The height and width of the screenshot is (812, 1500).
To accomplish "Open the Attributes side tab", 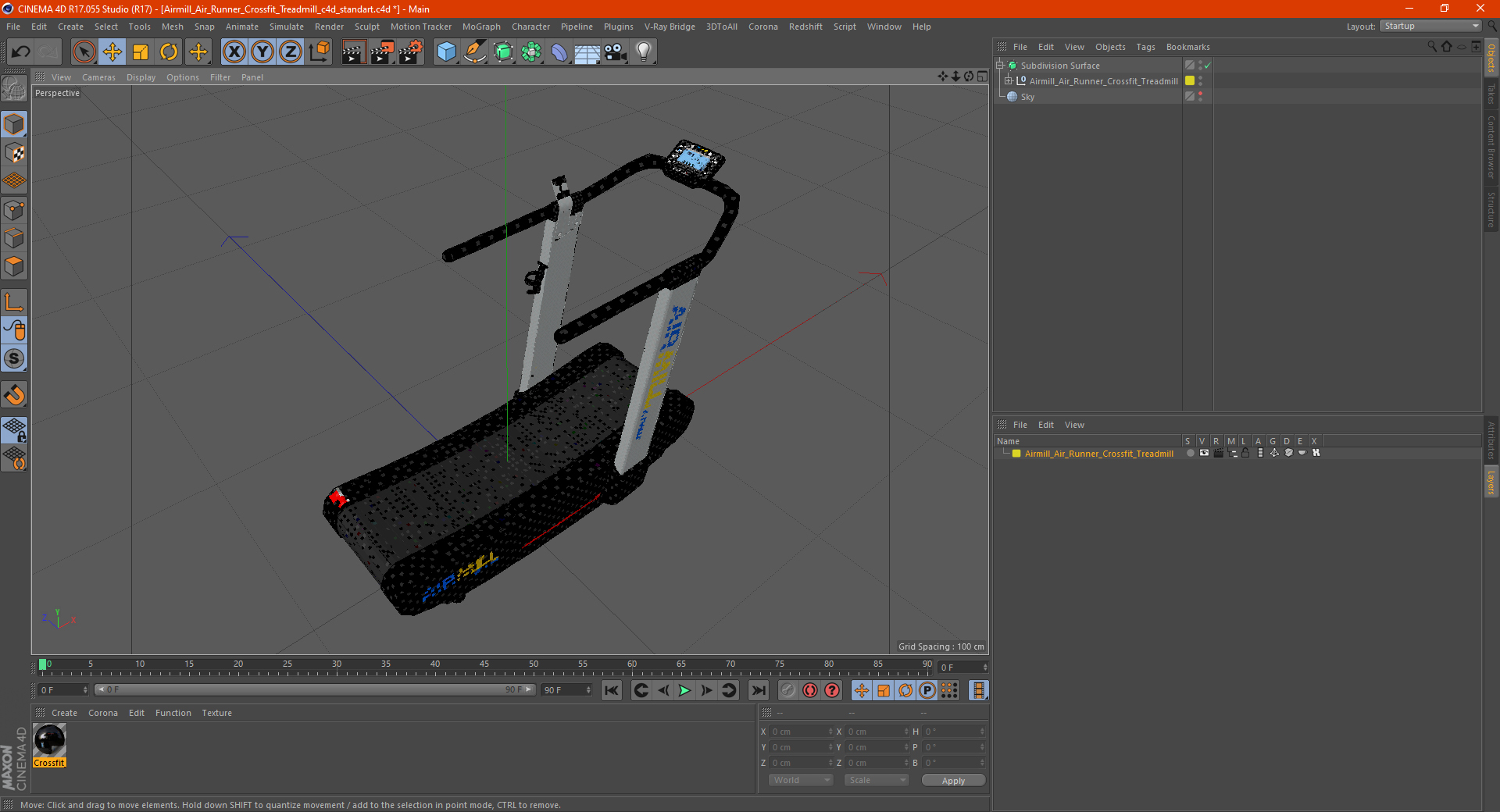I will point(1491,440).
